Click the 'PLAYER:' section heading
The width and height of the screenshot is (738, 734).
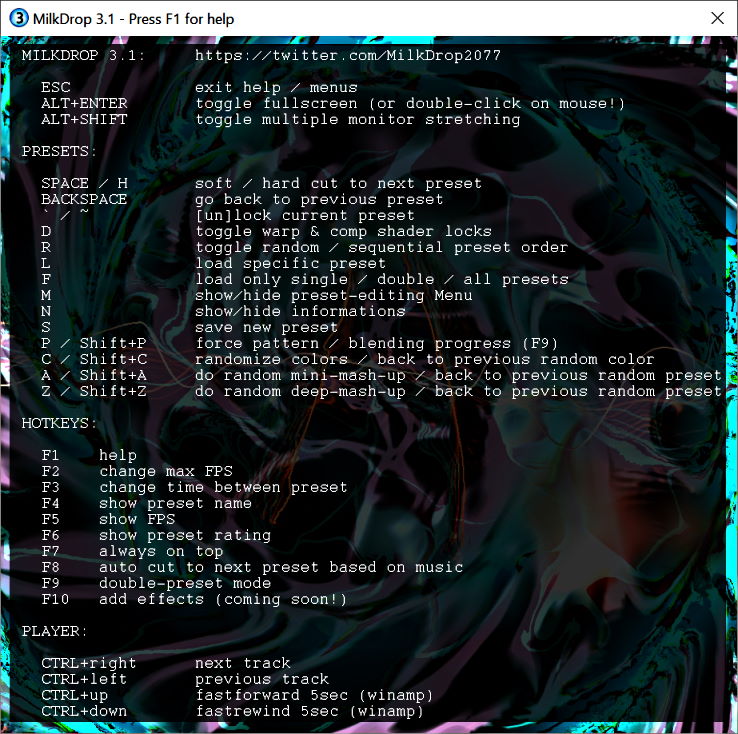point(54,631)
